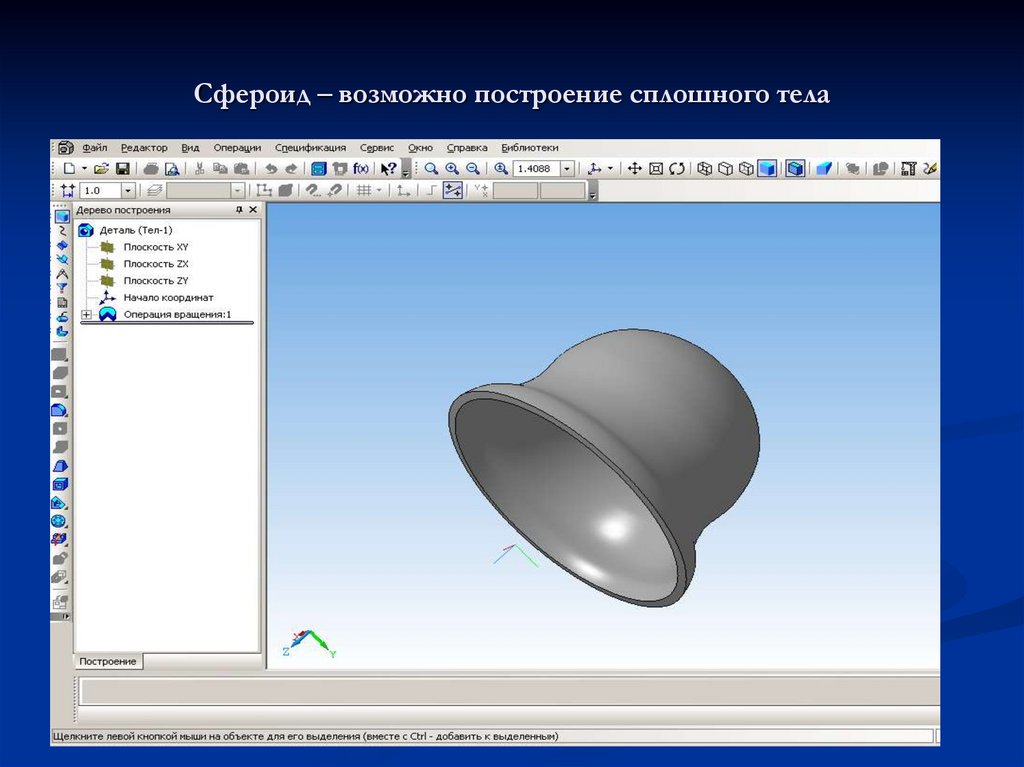Select Начало координат in the tree
The width and height of the screenshot is (1024, 767).
166,297
